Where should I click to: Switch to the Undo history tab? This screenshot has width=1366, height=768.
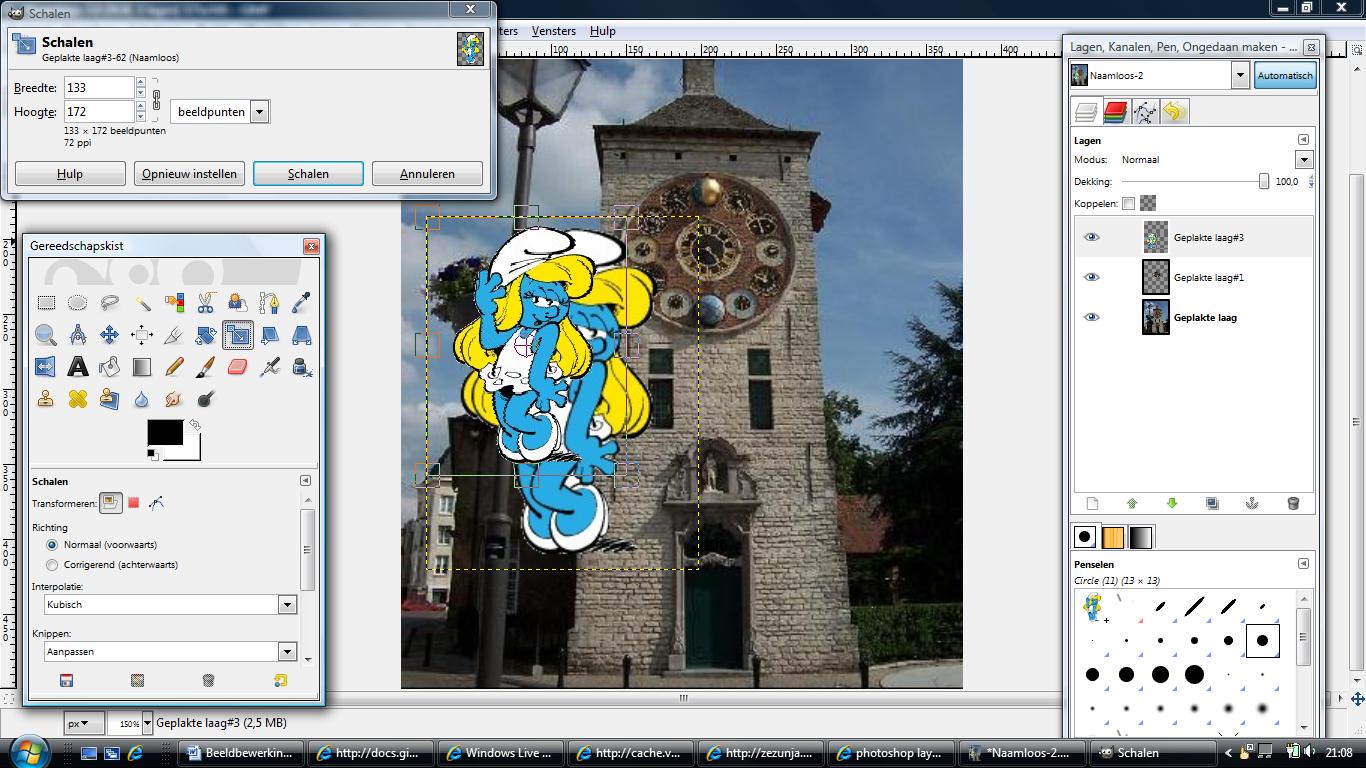coord(1174,112)
